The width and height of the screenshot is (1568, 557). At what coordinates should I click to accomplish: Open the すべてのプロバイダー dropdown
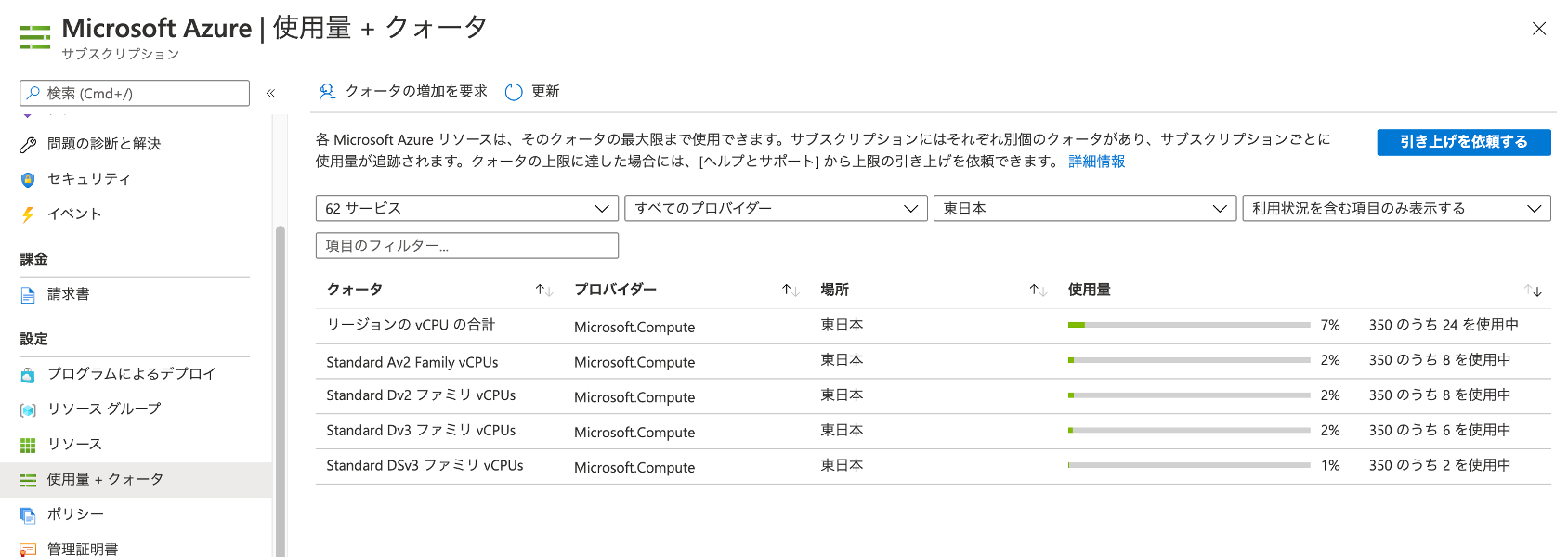pos(777,209)
